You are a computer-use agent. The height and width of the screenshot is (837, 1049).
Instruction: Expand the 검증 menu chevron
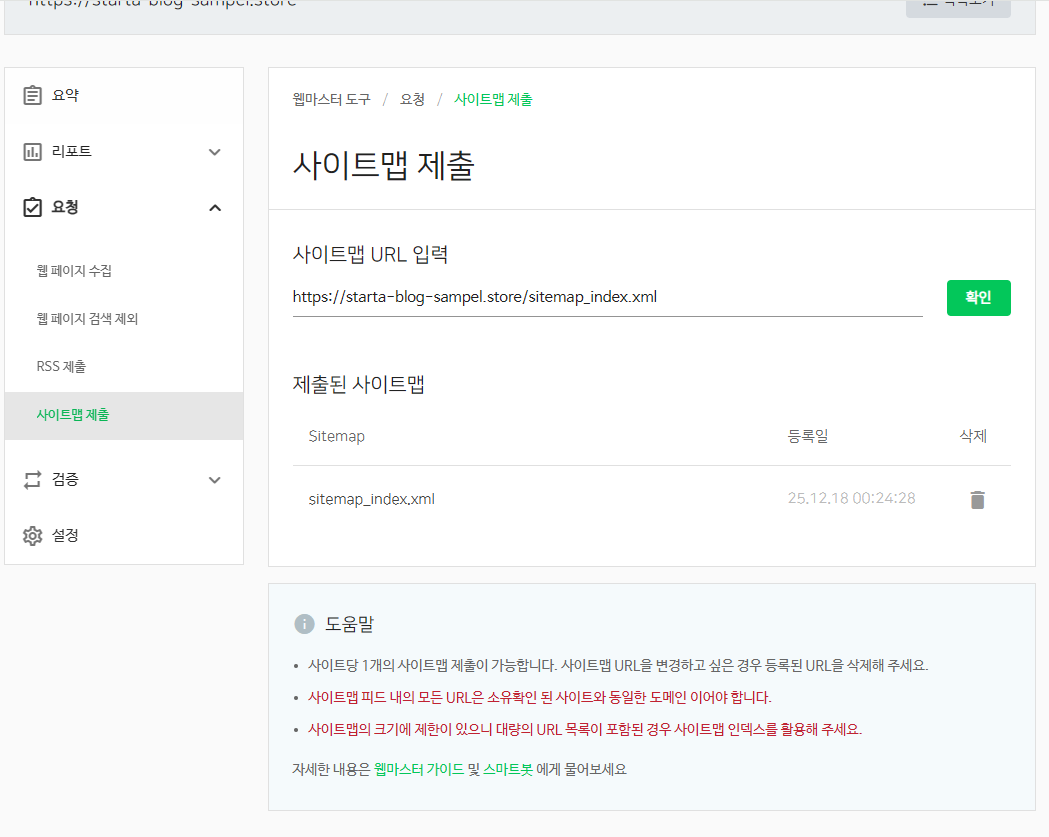coord(215,480)
